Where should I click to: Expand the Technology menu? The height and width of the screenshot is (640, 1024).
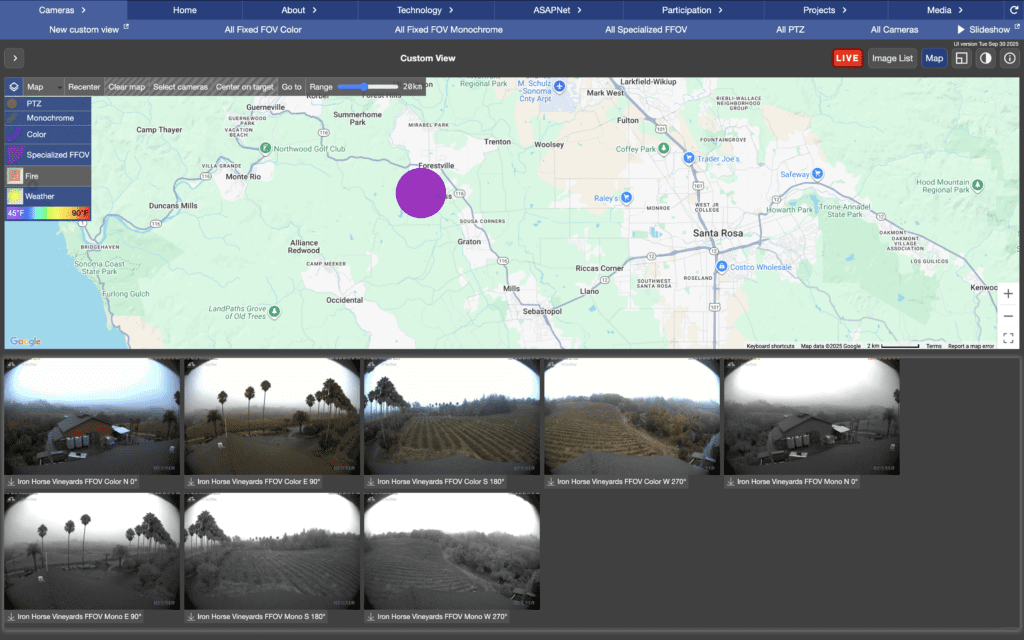426,10
